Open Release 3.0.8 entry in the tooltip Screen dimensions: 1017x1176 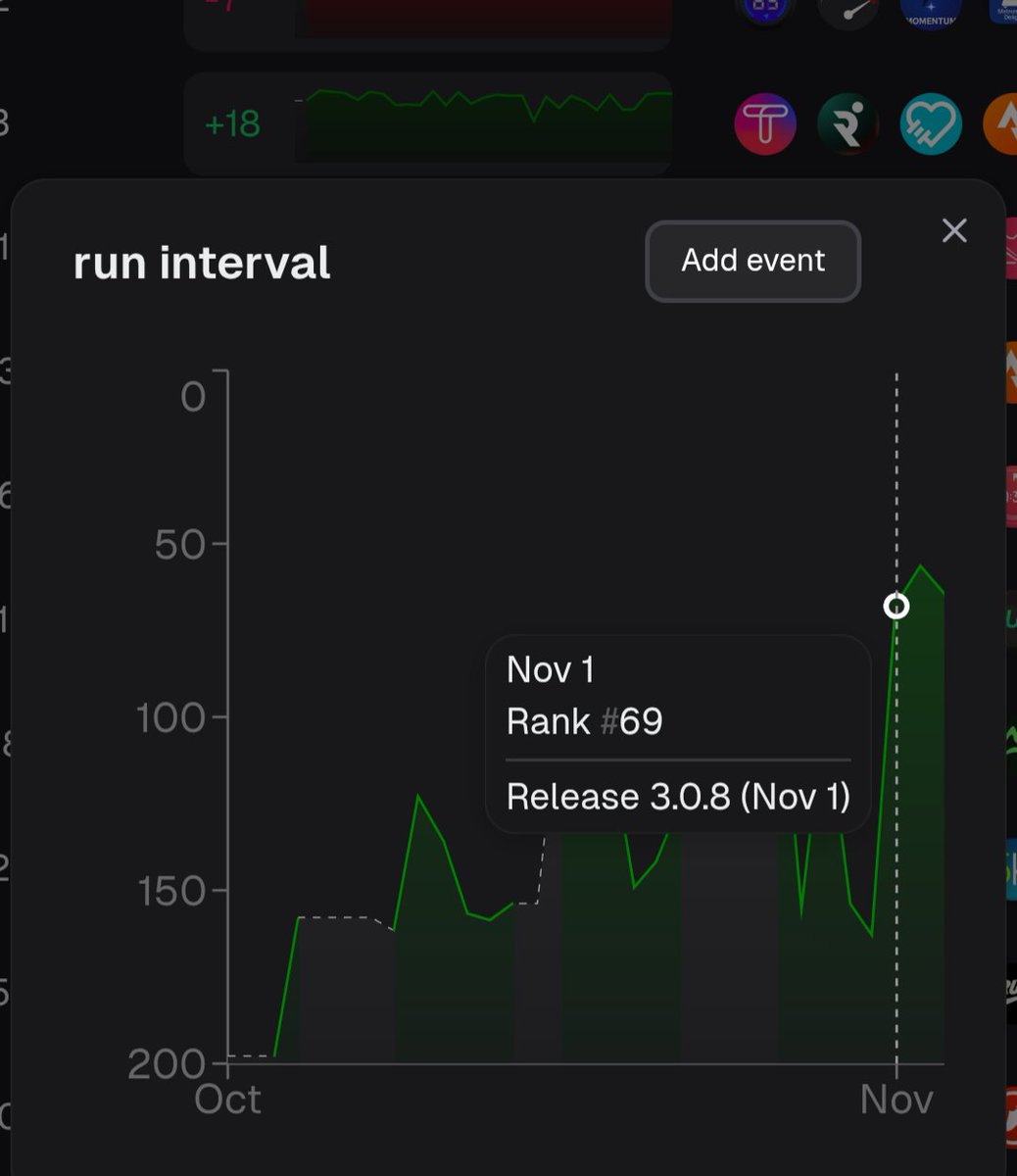coord(678,797)
